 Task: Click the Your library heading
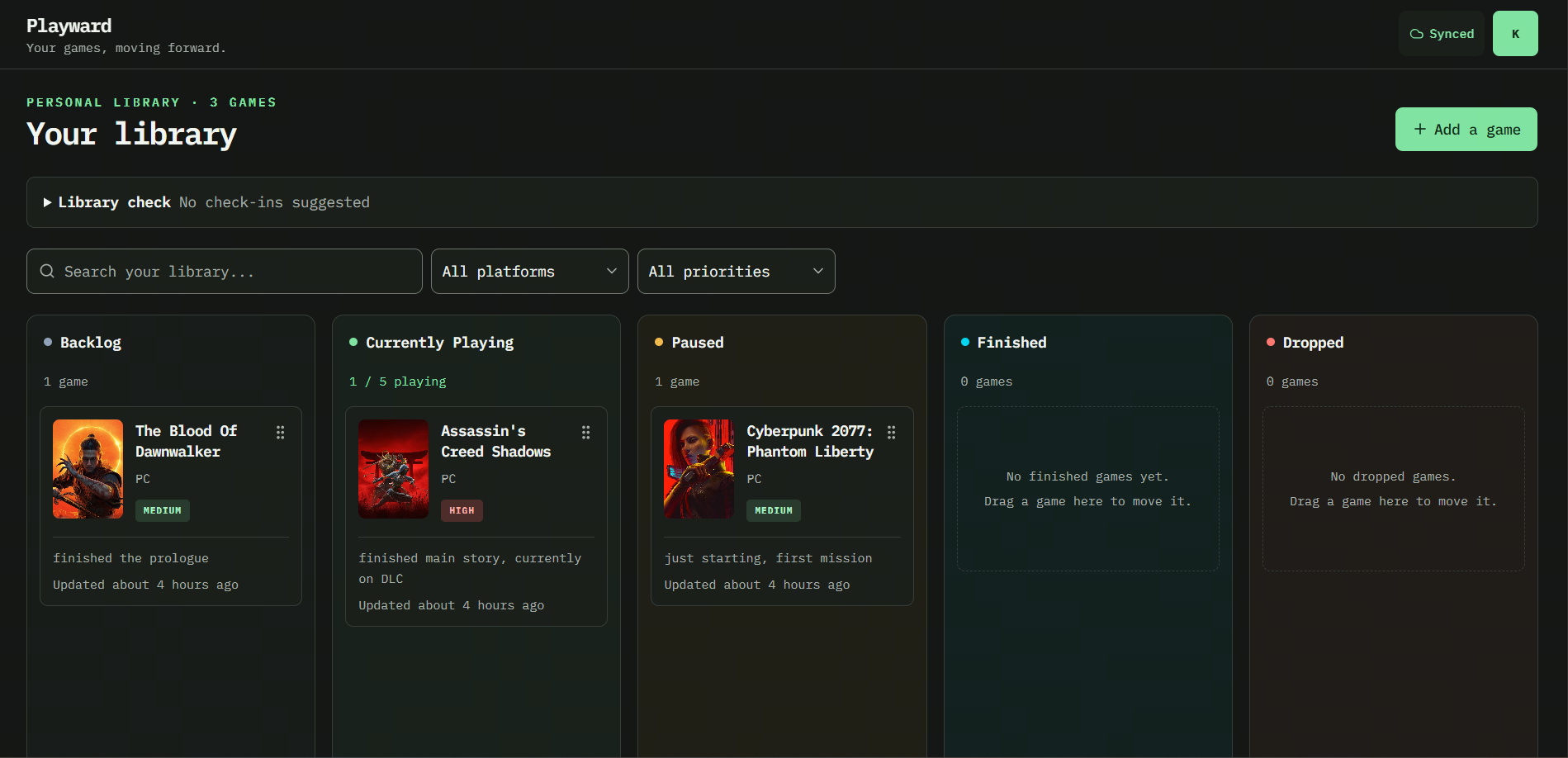131,134
